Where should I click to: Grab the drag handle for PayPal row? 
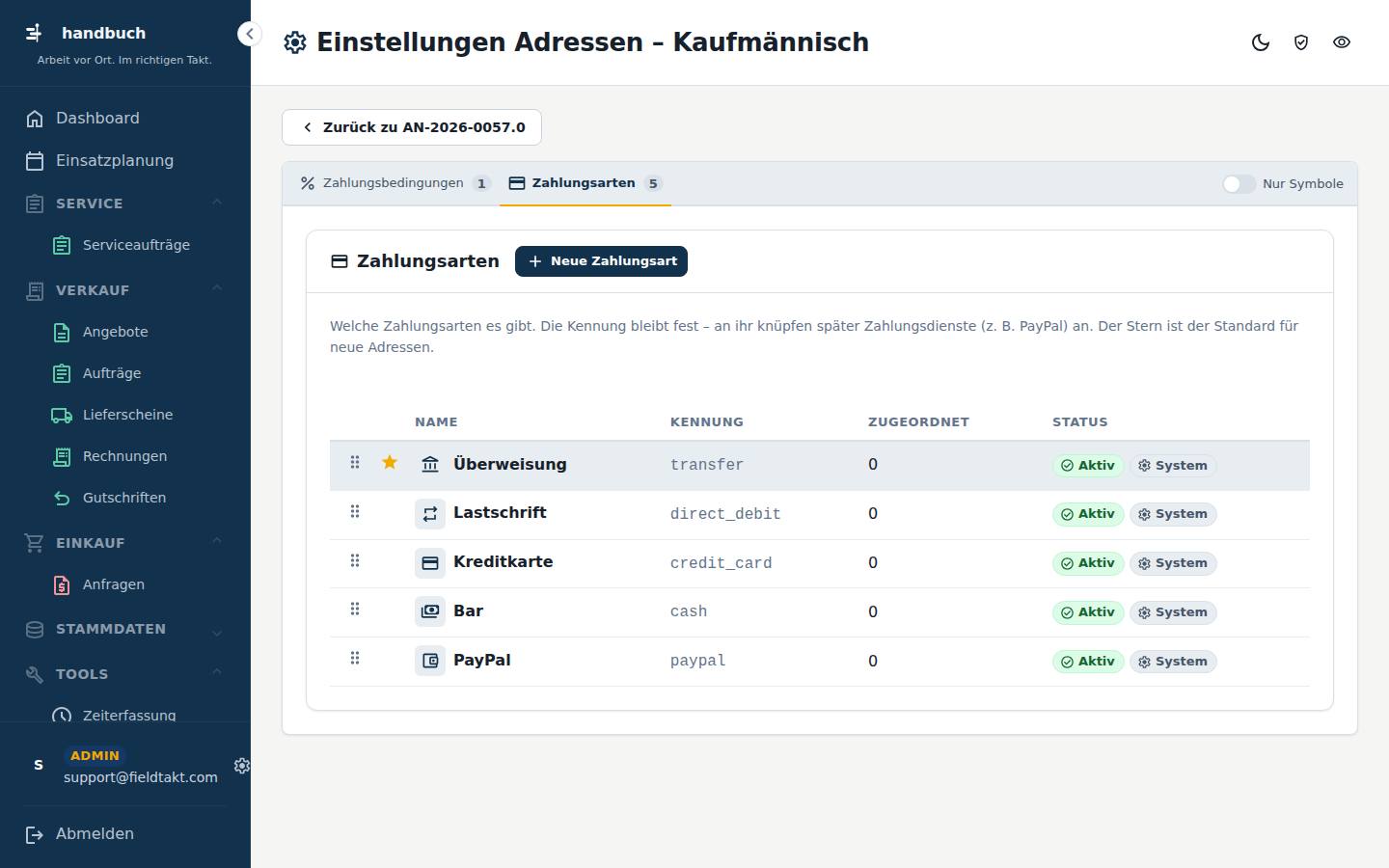click(355, 659)
